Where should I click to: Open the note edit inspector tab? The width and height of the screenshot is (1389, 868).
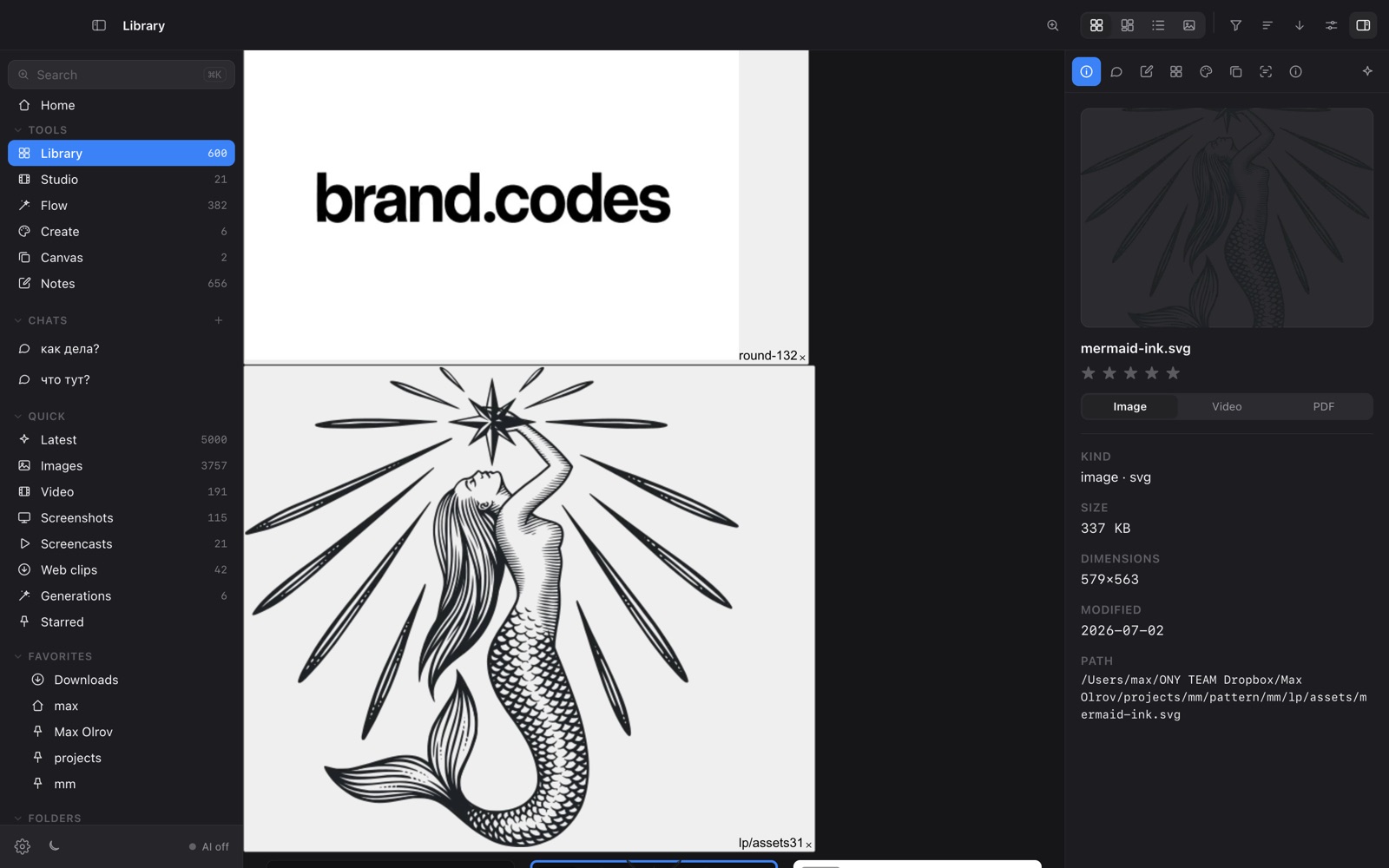point(1146,72)
